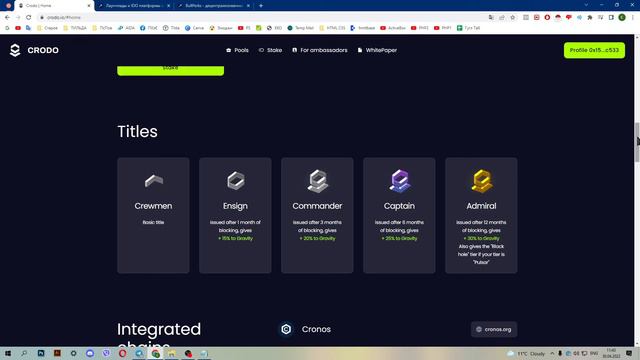
Task: Click the Ensign card name
Action: pos(236,206)
